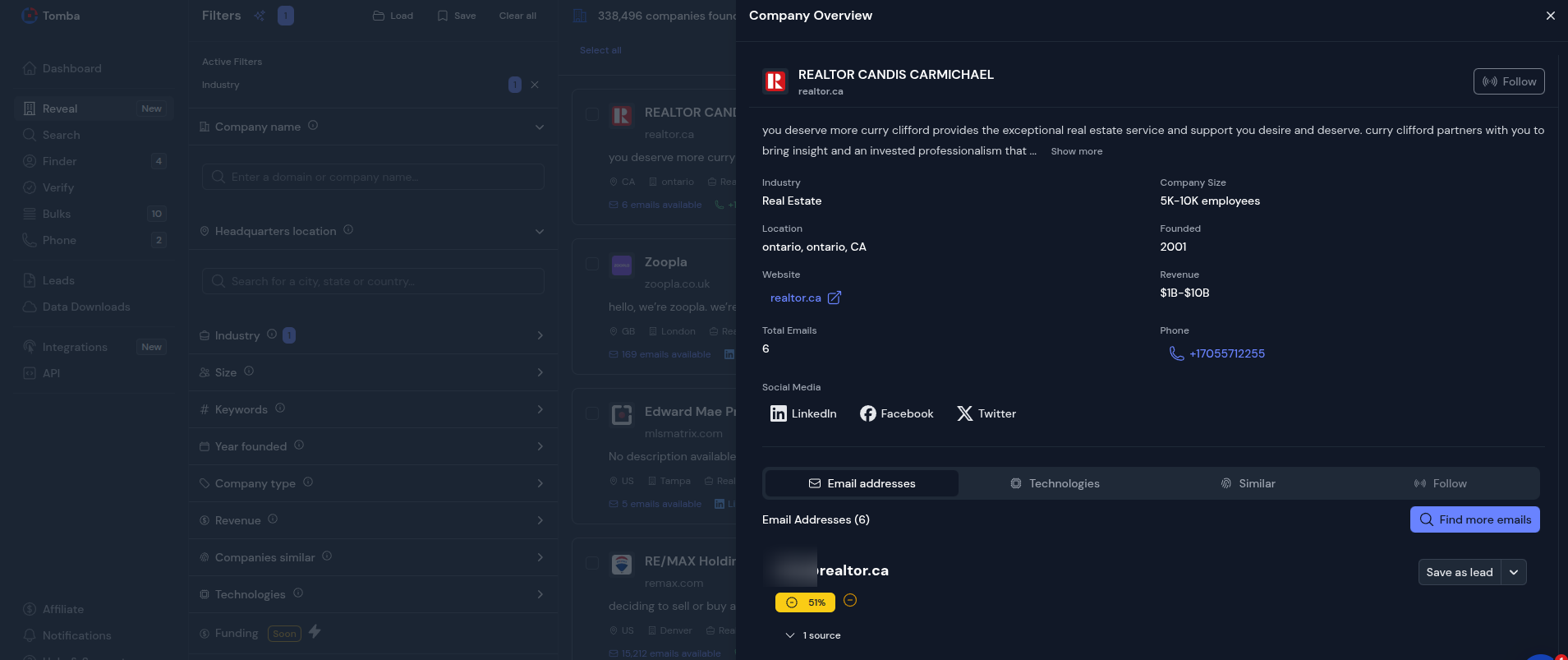
Task: Expand the Year founded filter
Action: [539, 446]
